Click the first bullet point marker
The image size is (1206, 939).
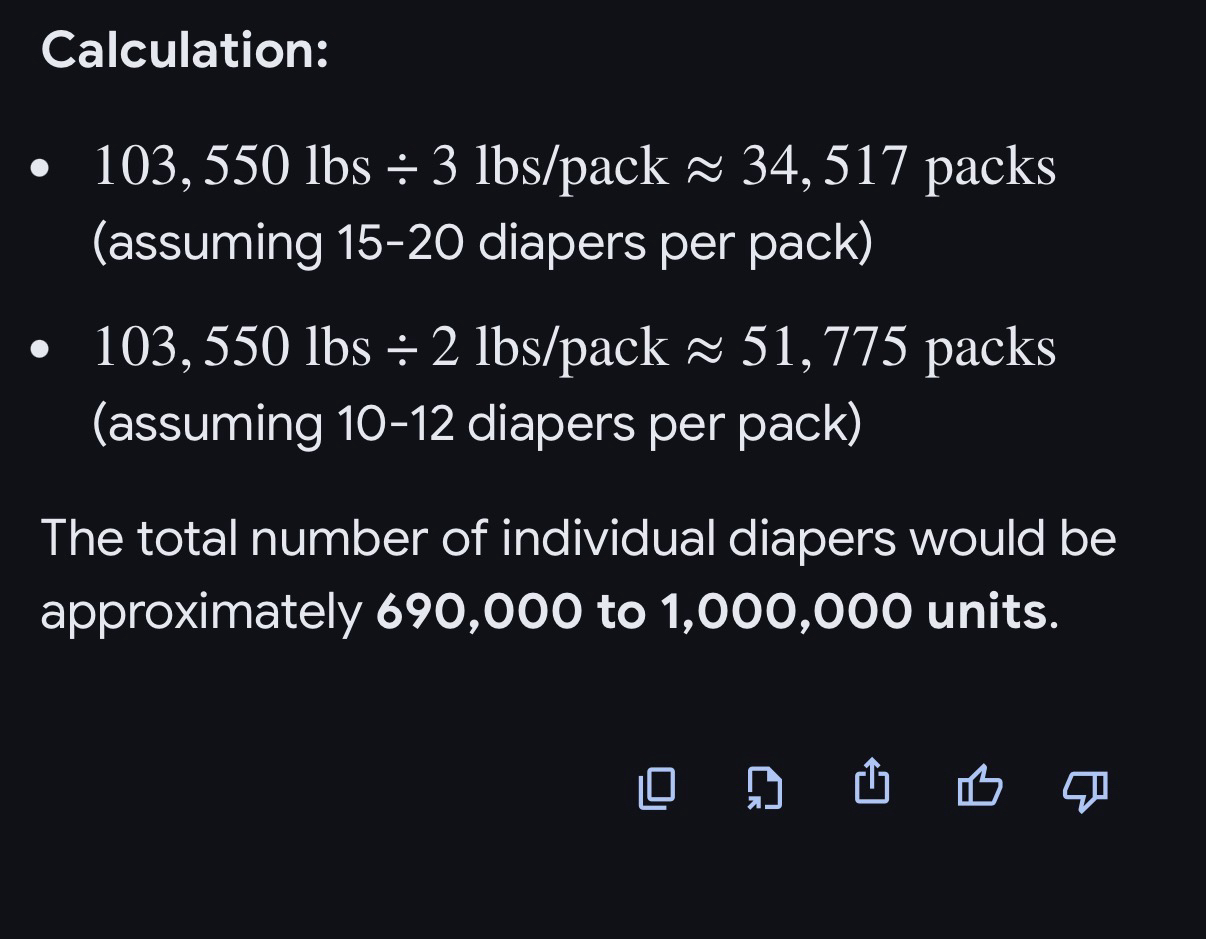pos(40,169)
